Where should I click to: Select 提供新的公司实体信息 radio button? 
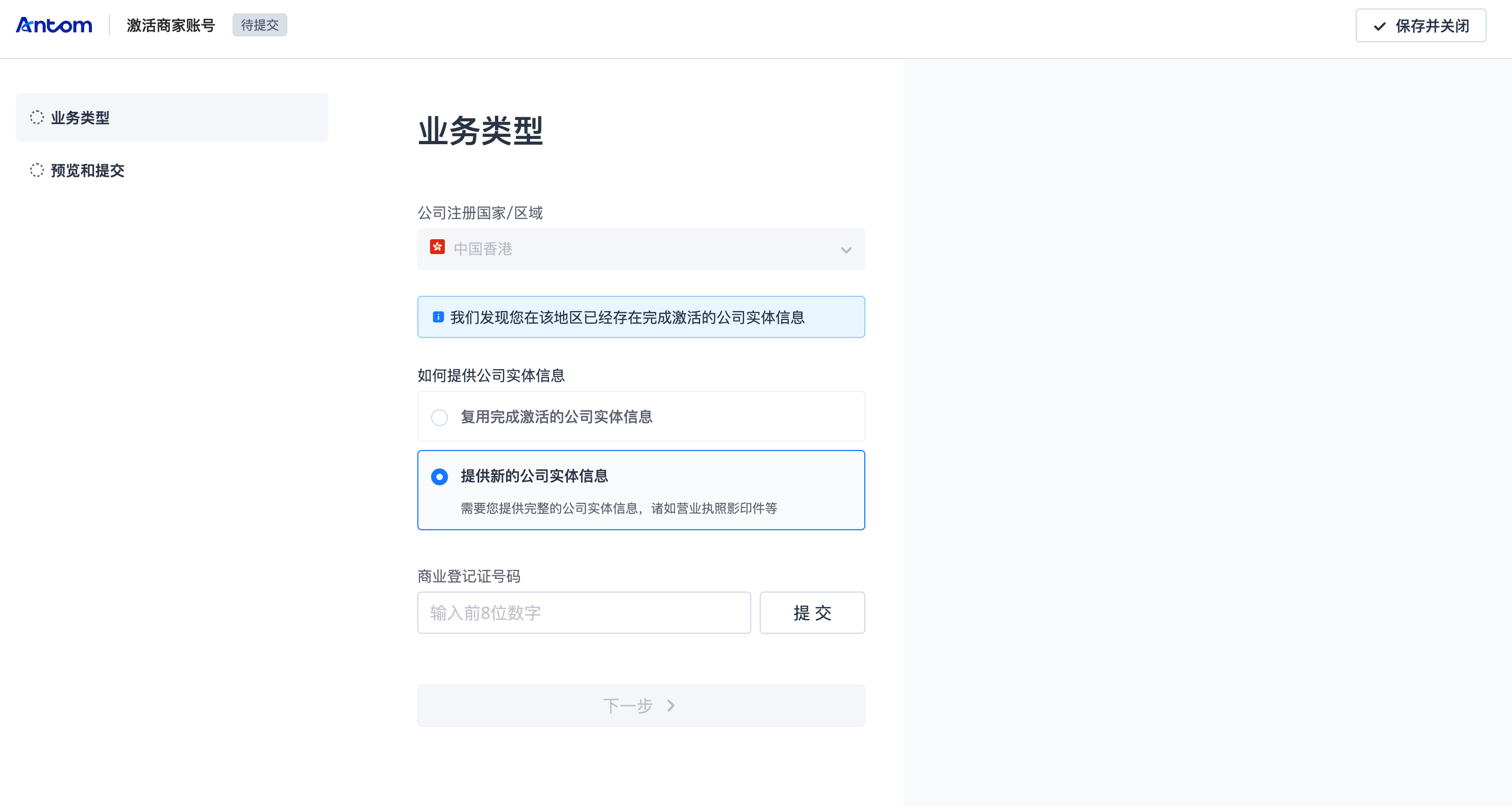440,476
